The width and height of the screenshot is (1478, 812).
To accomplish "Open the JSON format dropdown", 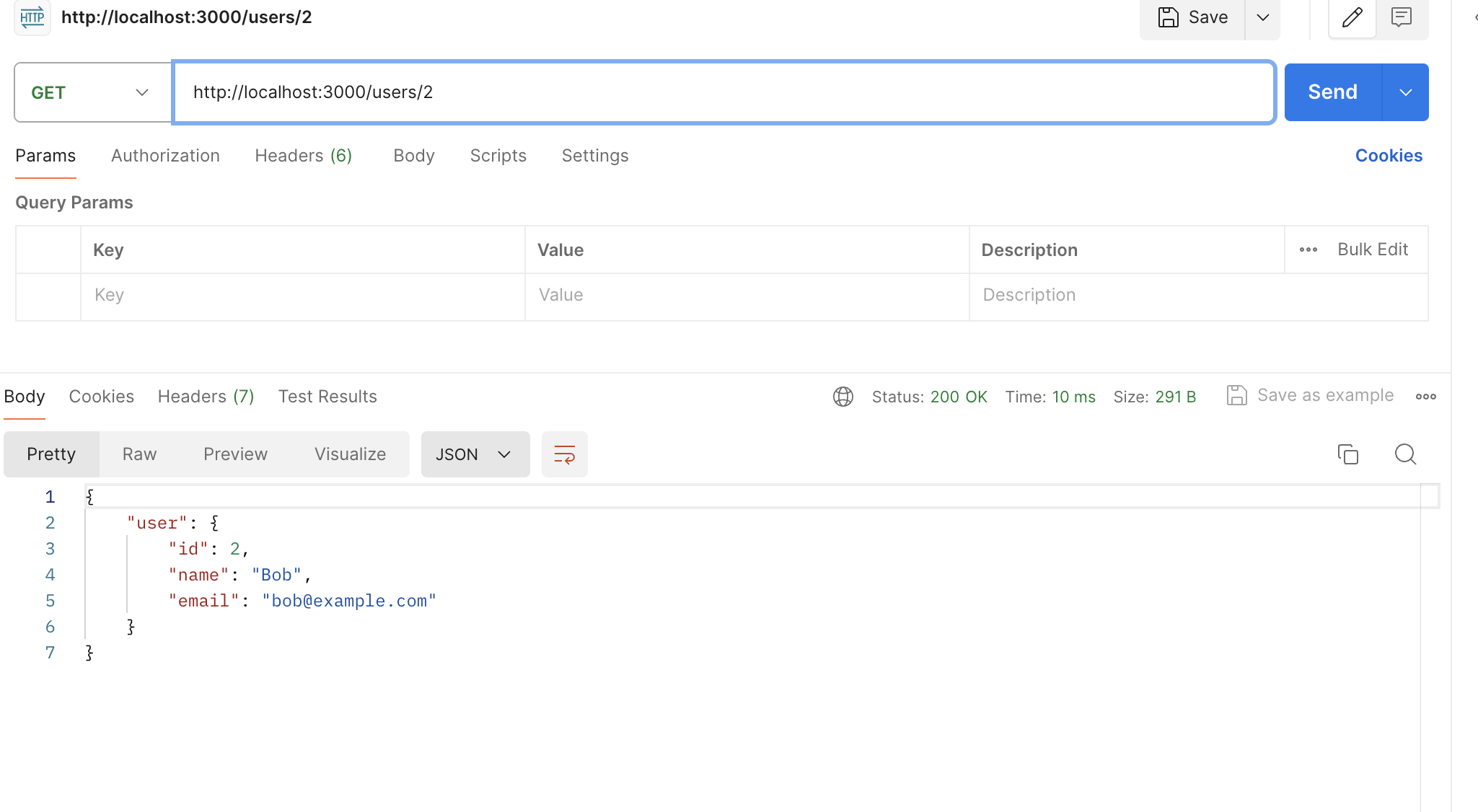I will [475, 454].
